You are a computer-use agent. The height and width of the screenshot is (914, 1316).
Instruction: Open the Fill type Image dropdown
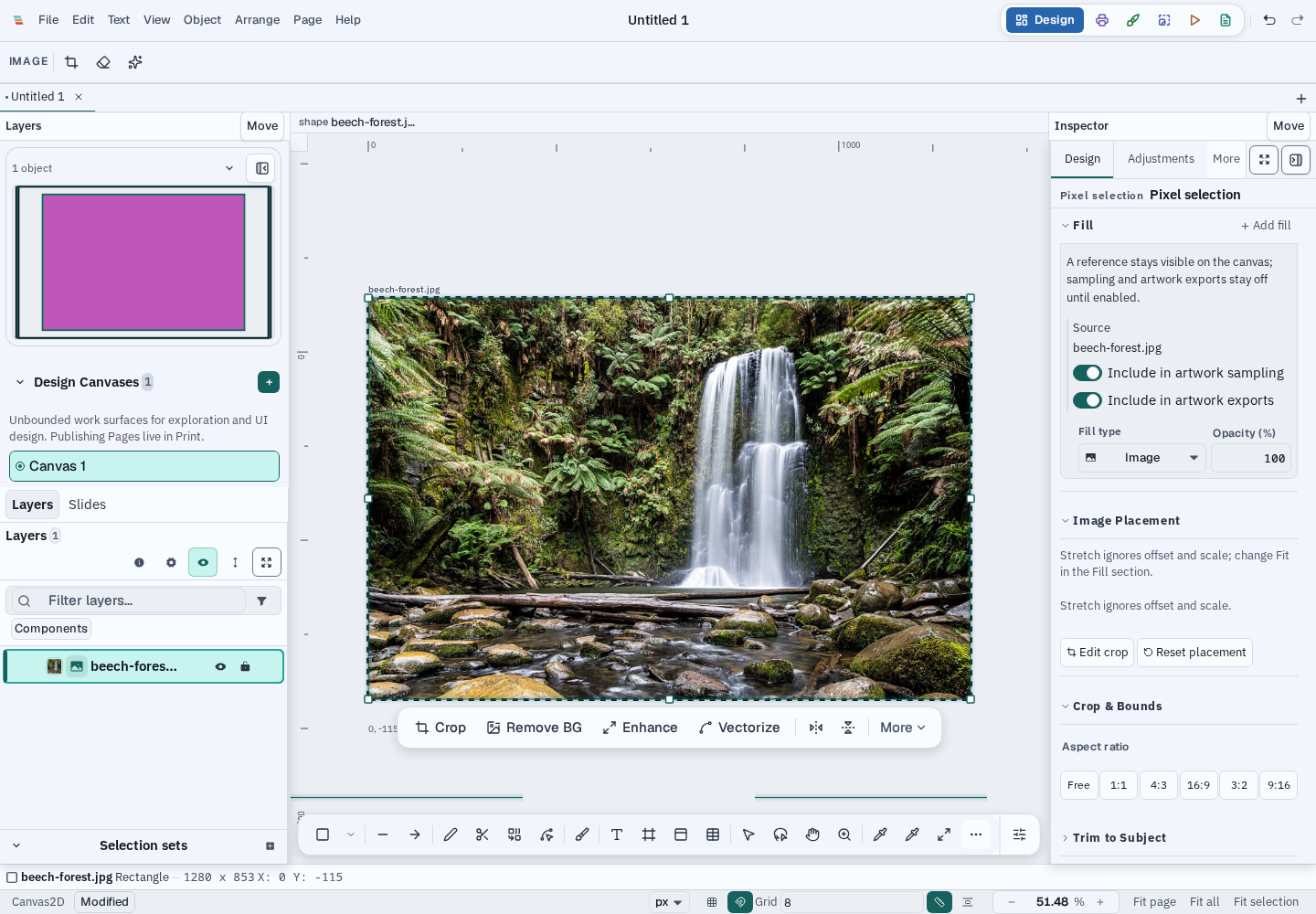pyautogui.click(x=1142, y=458)
